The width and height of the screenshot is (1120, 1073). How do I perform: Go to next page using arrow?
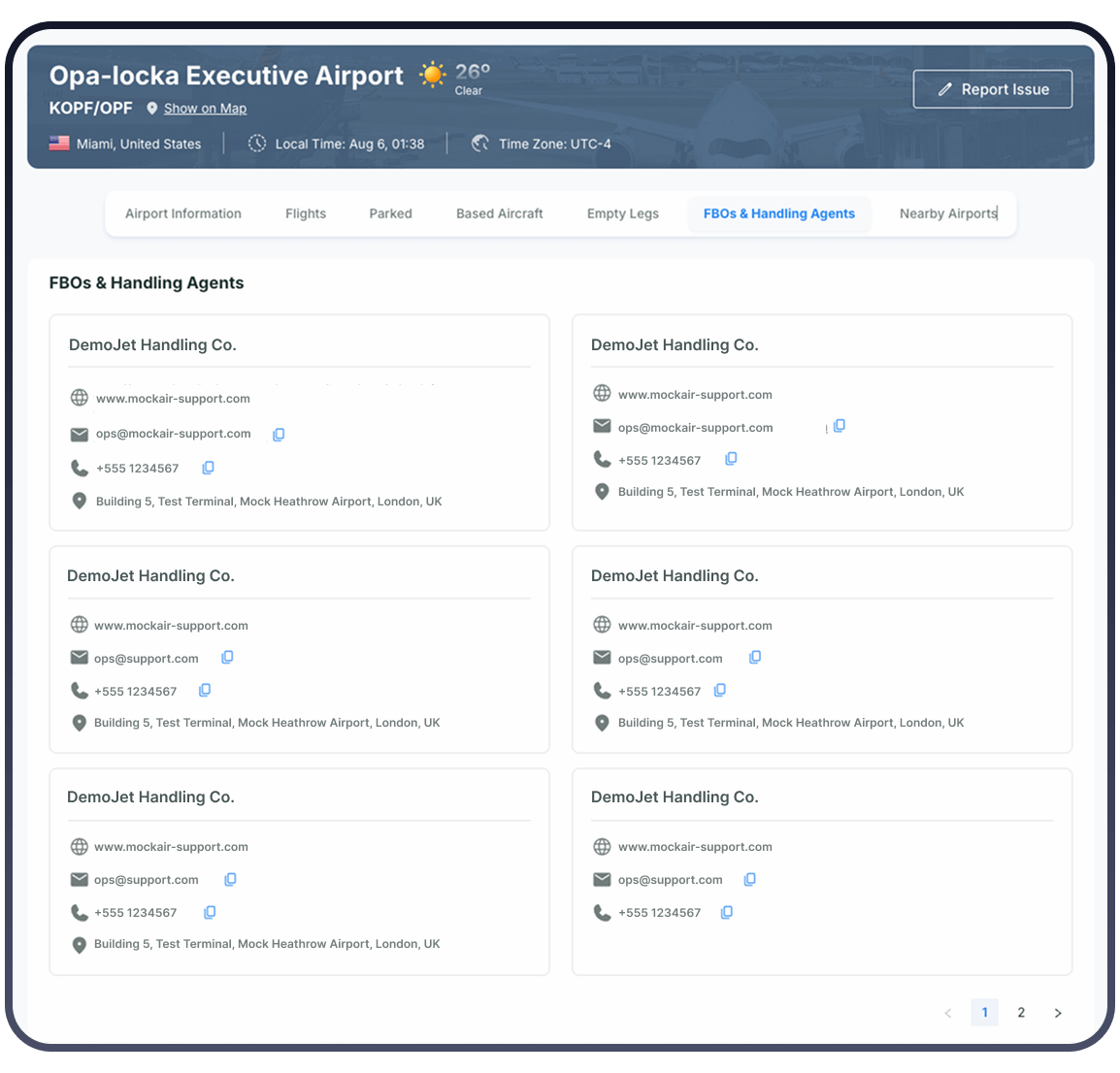click(1058, 1013)
